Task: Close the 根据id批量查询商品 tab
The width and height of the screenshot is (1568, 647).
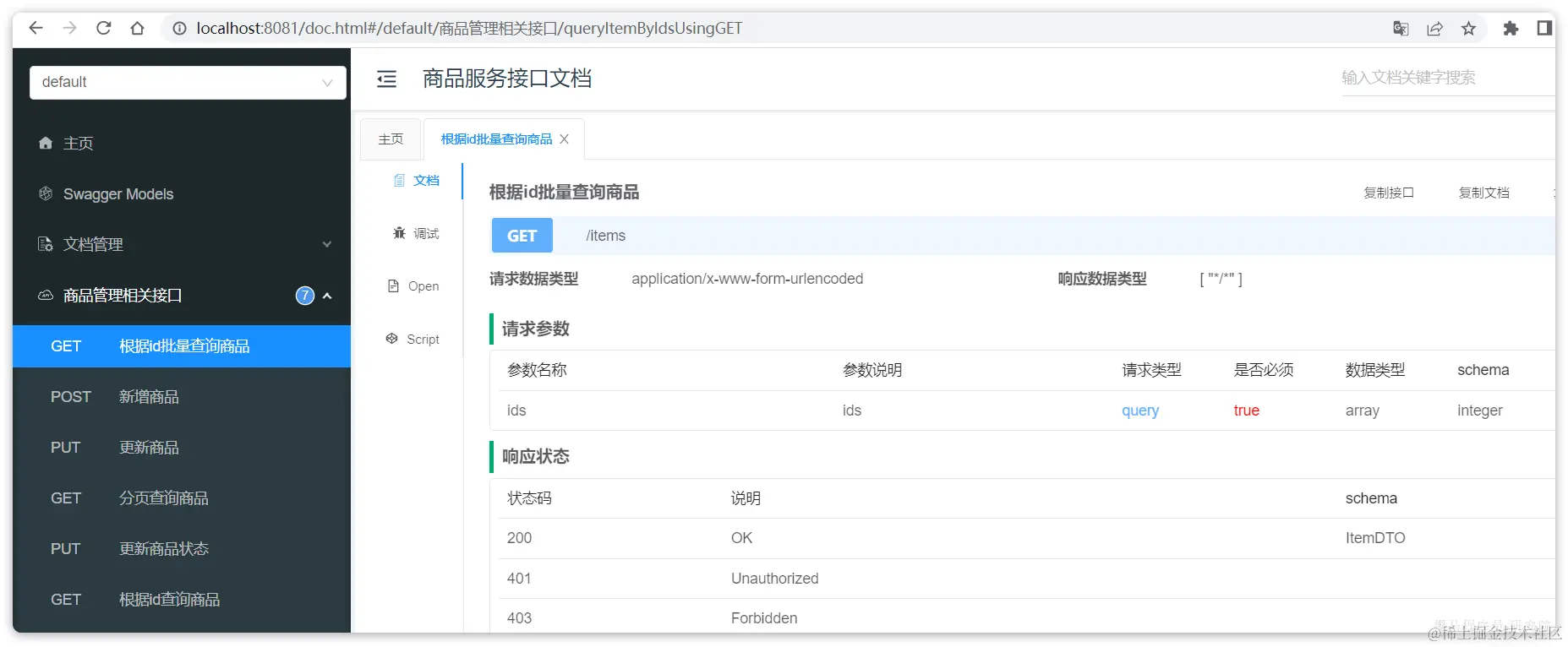Action: click(564, 139)
